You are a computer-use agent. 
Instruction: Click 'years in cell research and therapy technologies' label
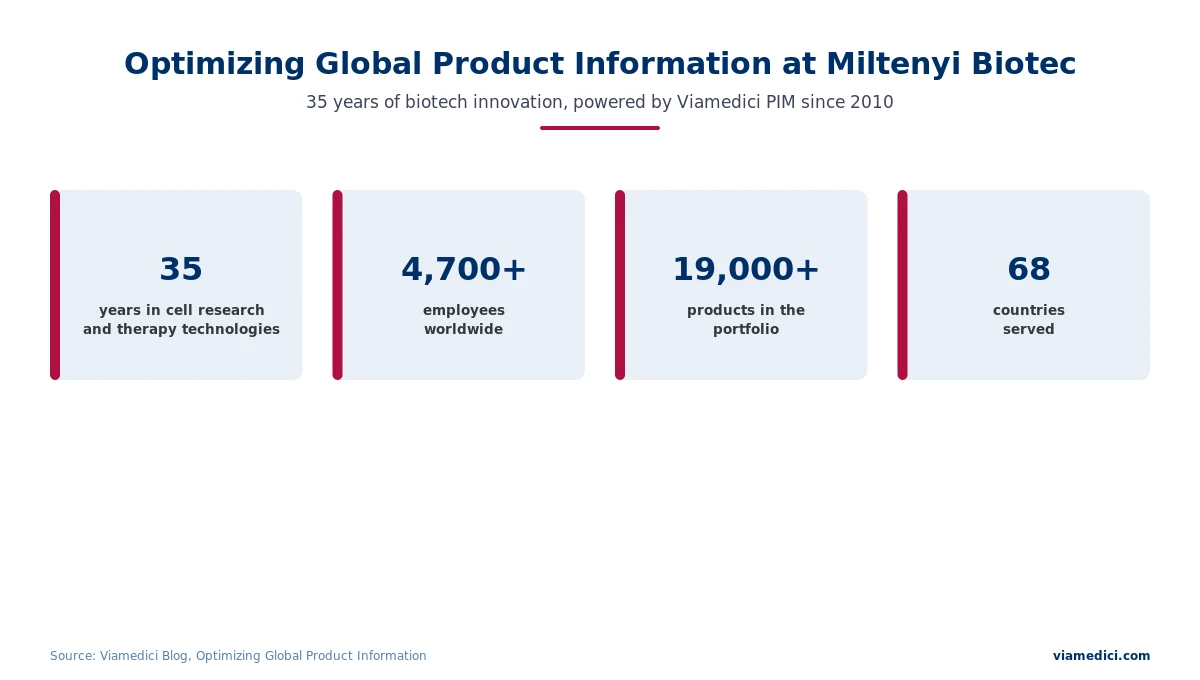181,320
